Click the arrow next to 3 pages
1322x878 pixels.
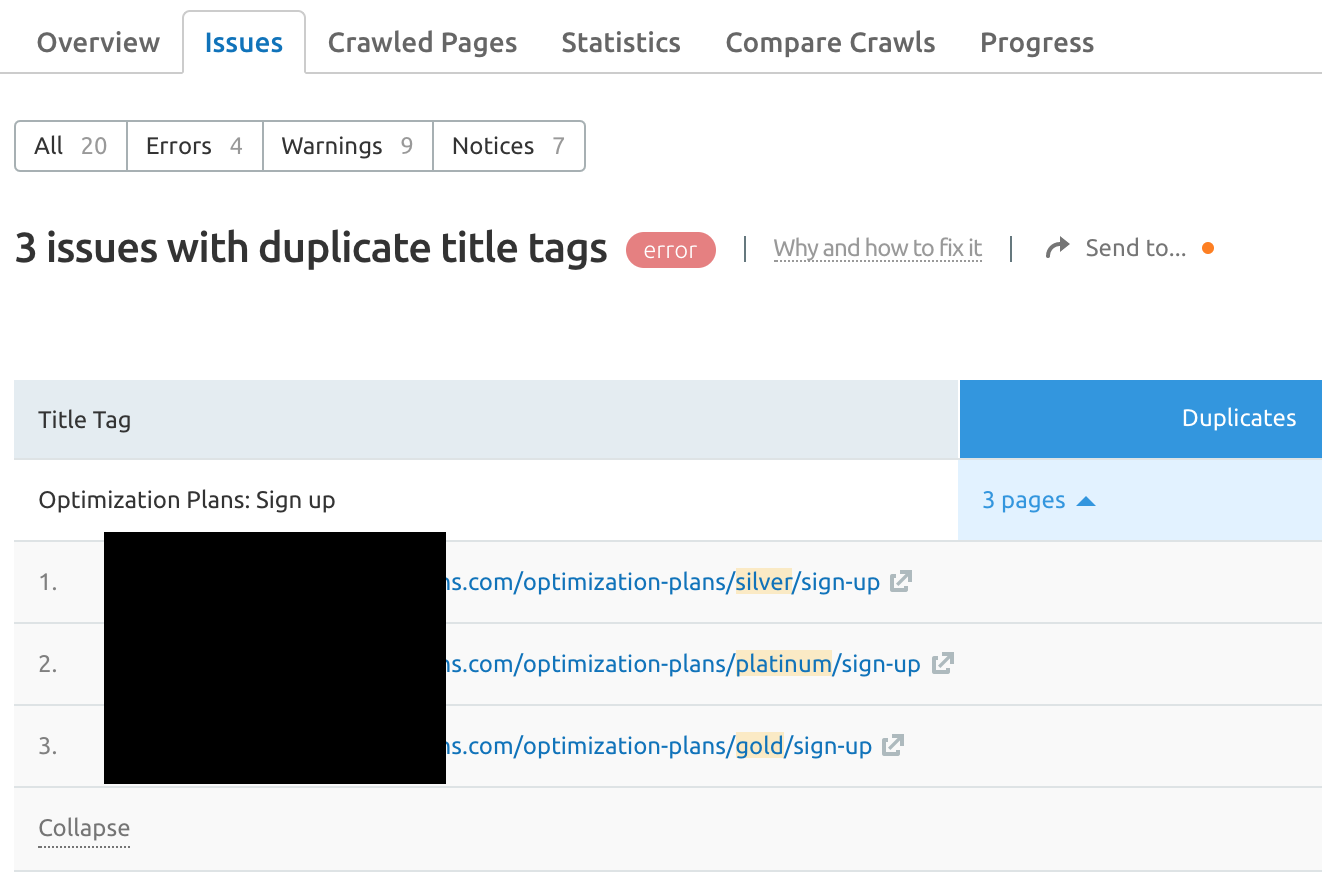1086,501
